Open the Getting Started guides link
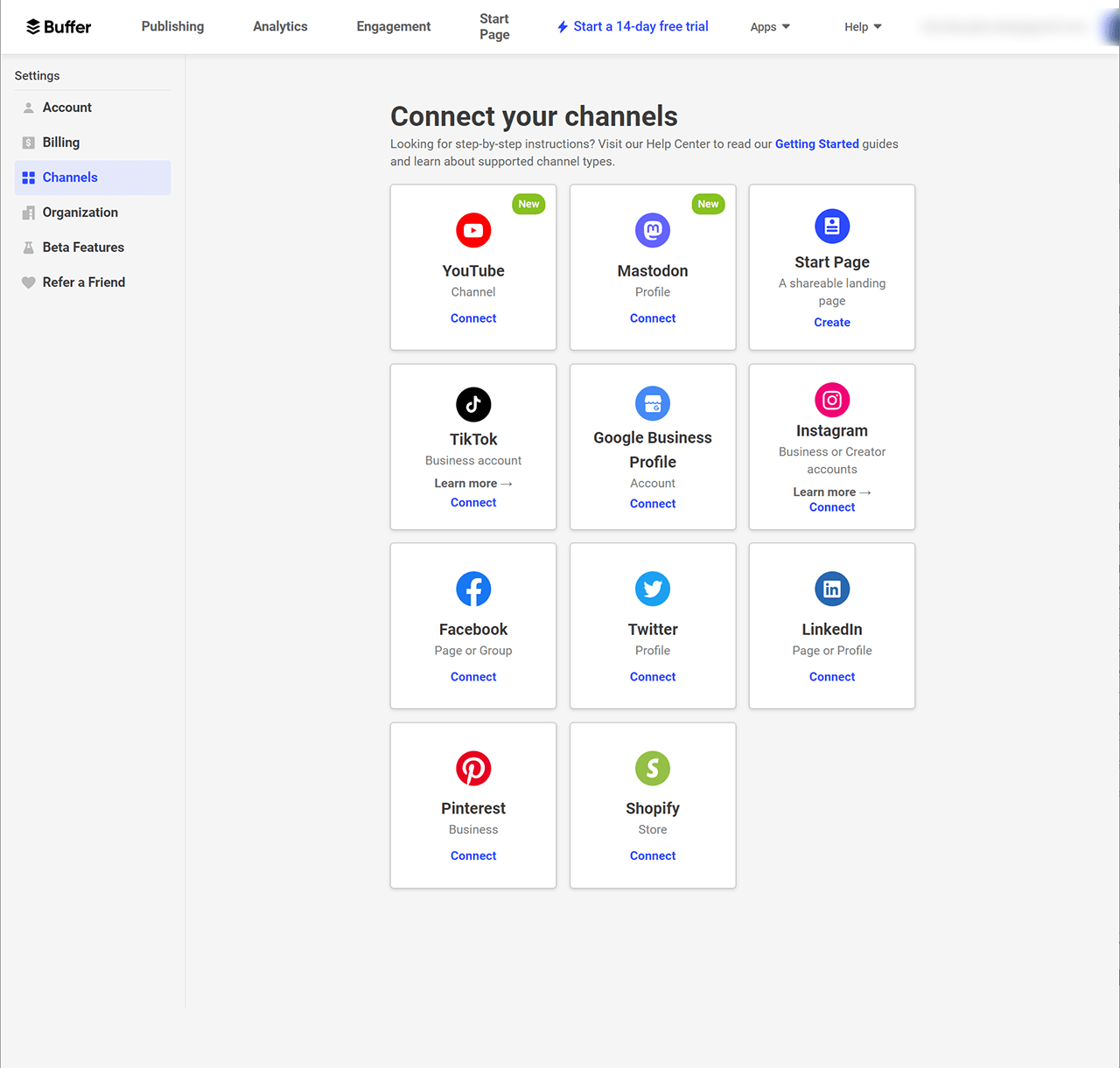This screenshot has width=1120, height=1068. click(817, 143)
